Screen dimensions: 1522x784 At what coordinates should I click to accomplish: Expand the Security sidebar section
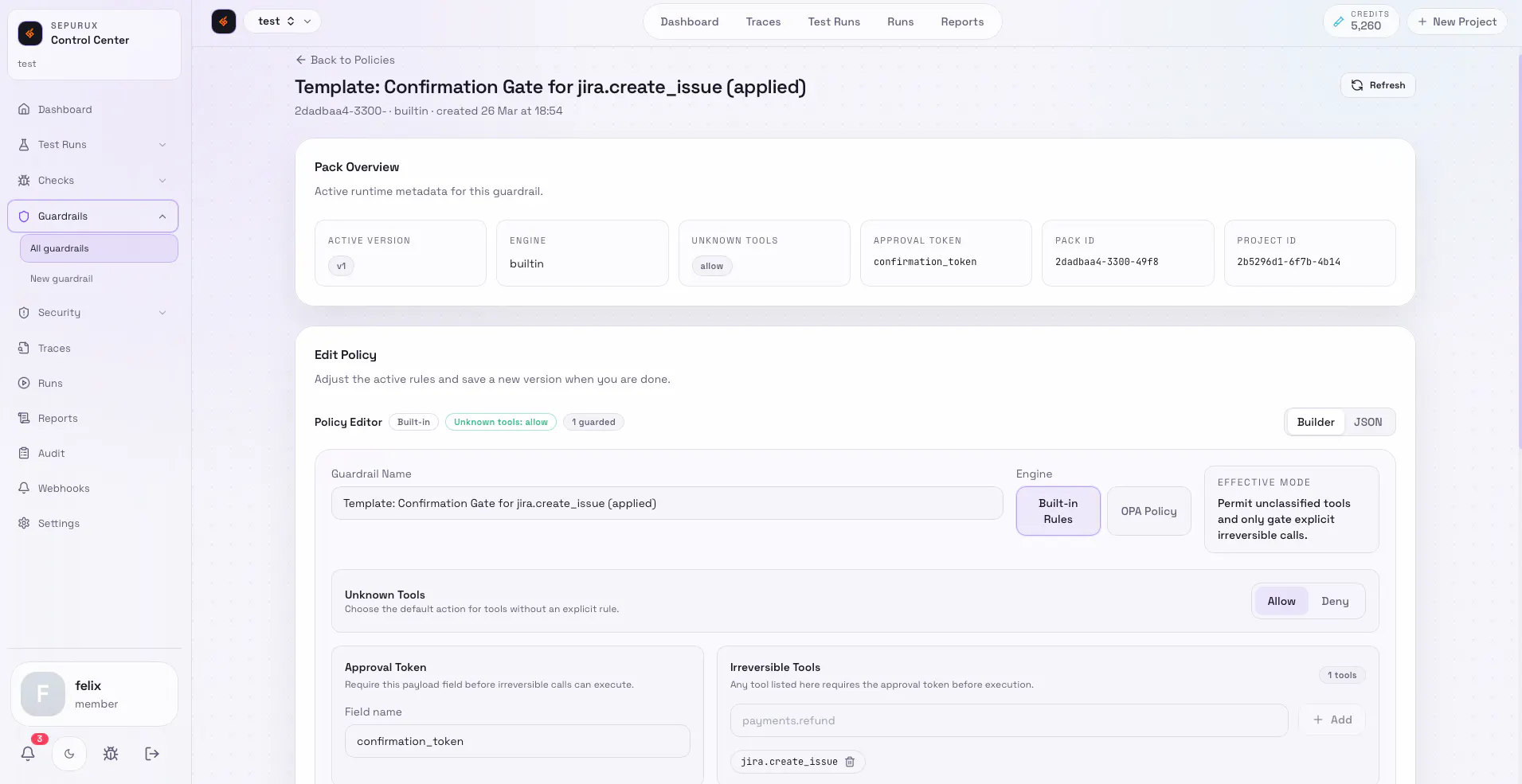point(162,313)
